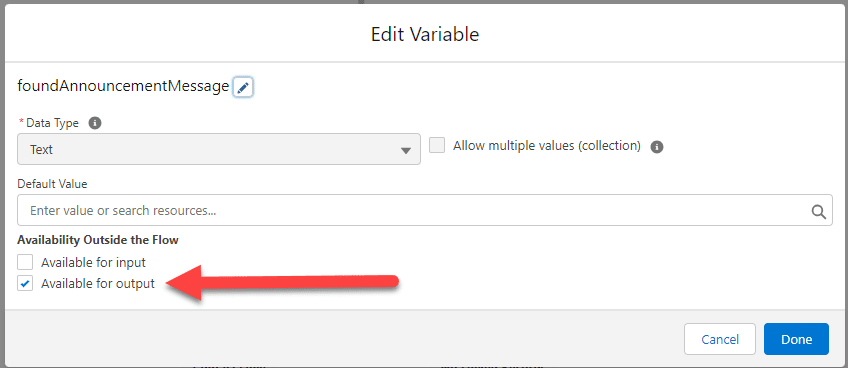This screenshot has height=368, width=848.
Task: Uncheck the Available for output box
Action: pos(25,283)
